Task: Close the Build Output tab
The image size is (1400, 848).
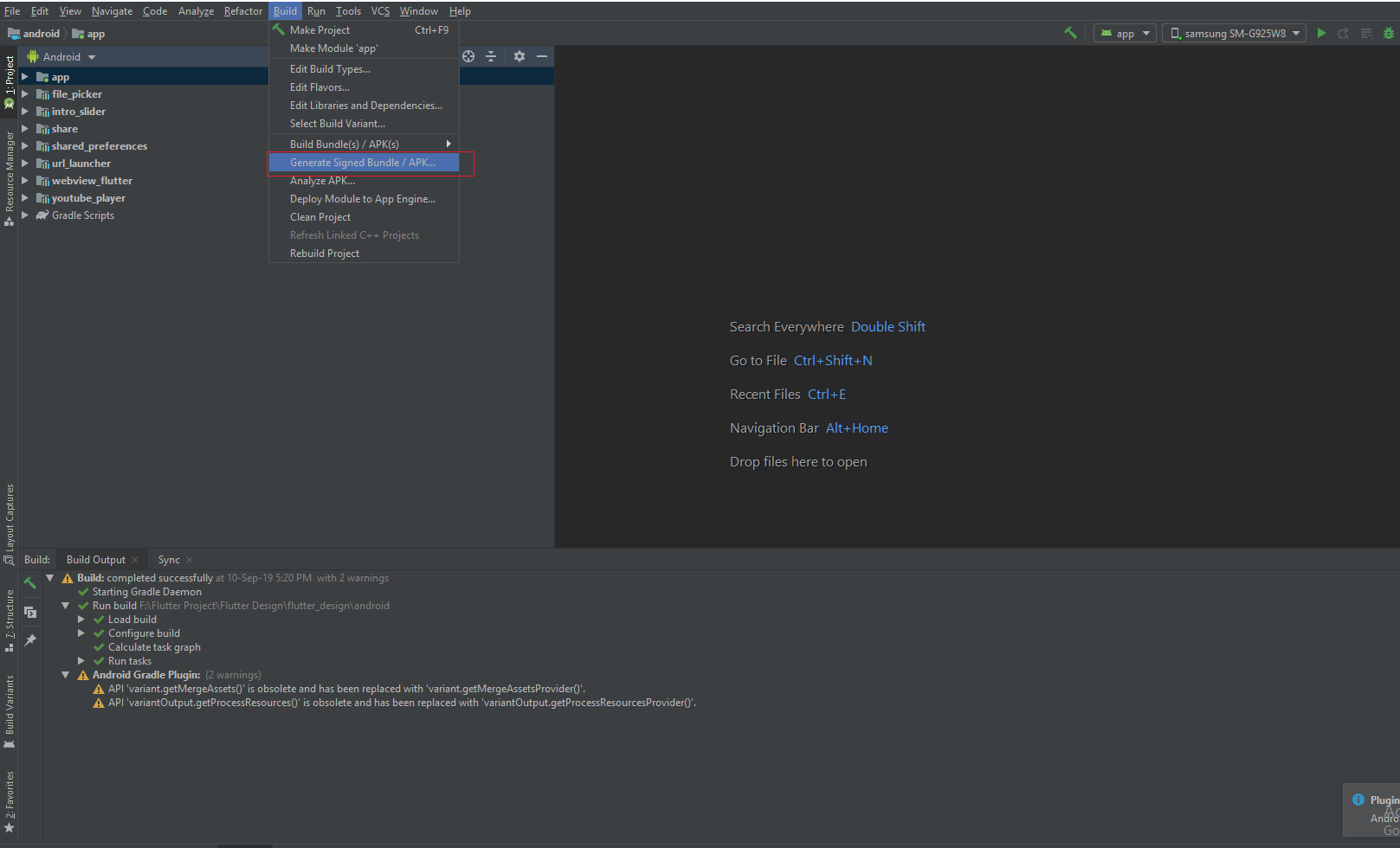Action: point(135,560)
